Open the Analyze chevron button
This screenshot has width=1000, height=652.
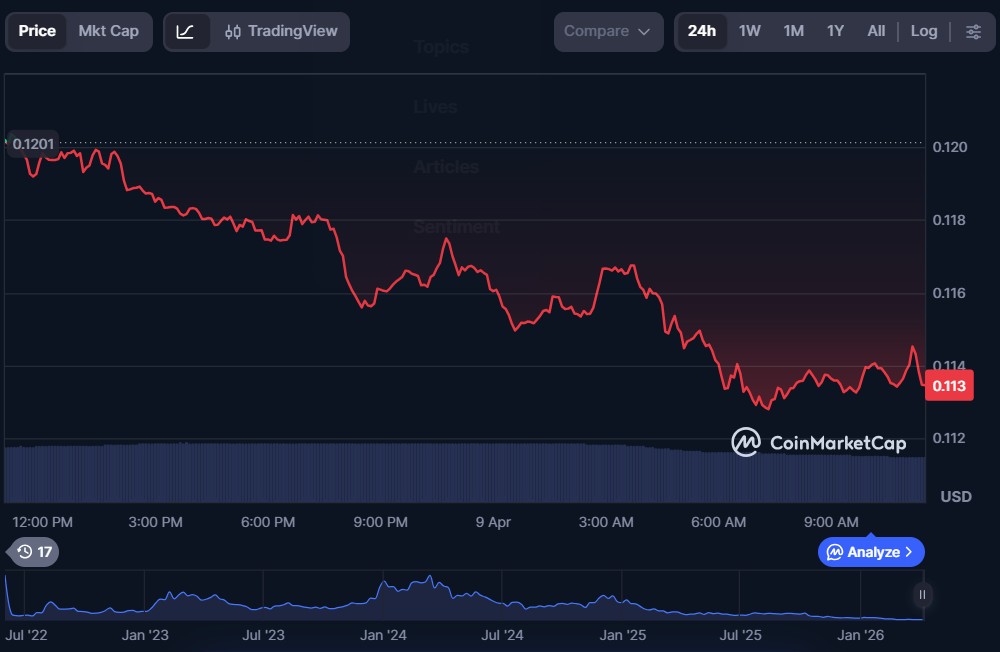coord(871,551)
